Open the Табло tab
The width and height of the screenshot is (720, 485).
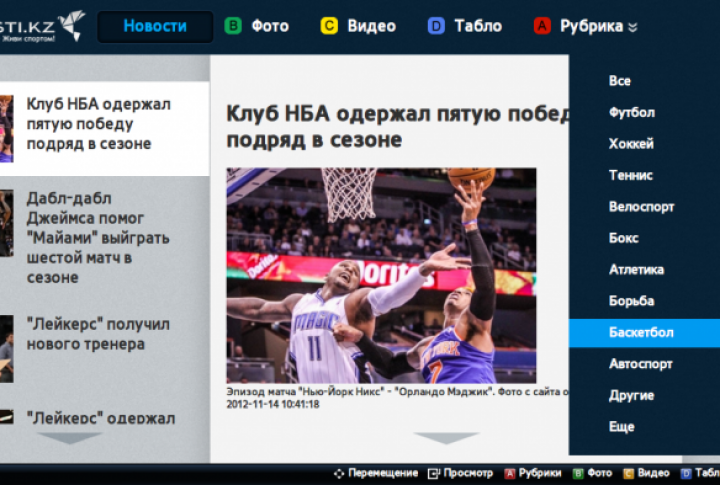click(478, 26)
